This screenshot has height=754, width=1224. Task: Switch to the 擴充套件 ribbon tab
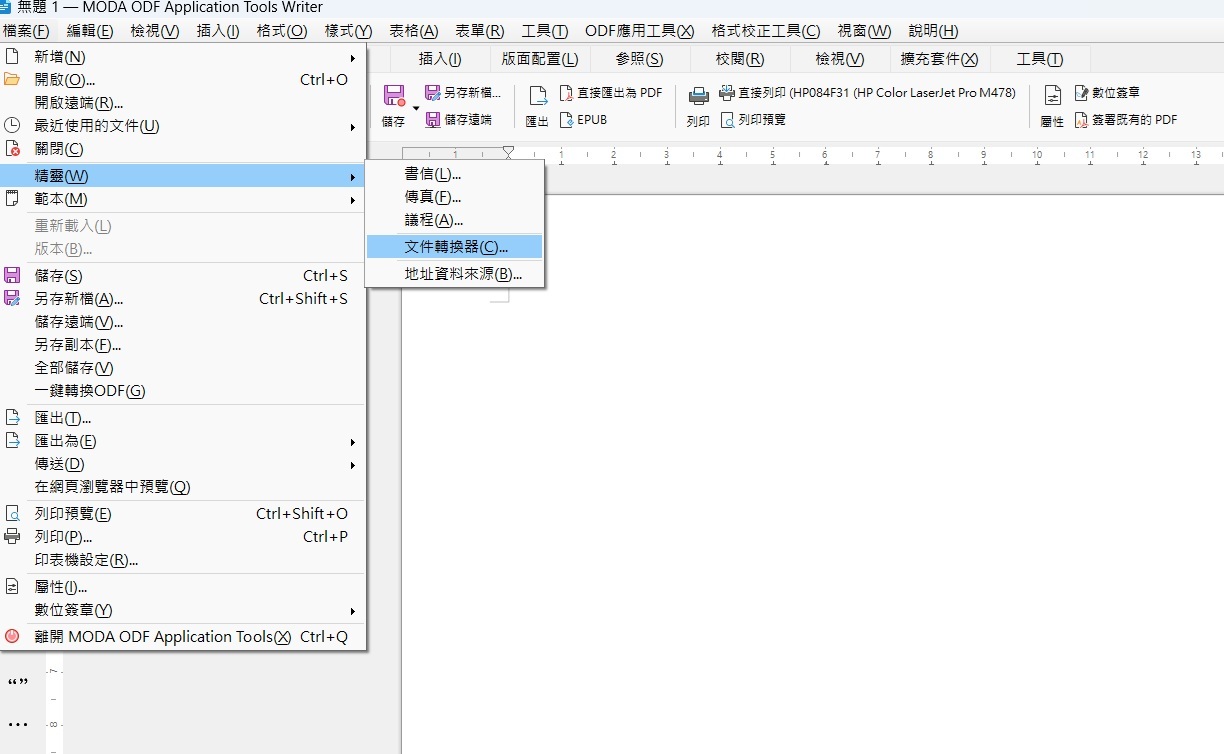pos(939,59)
